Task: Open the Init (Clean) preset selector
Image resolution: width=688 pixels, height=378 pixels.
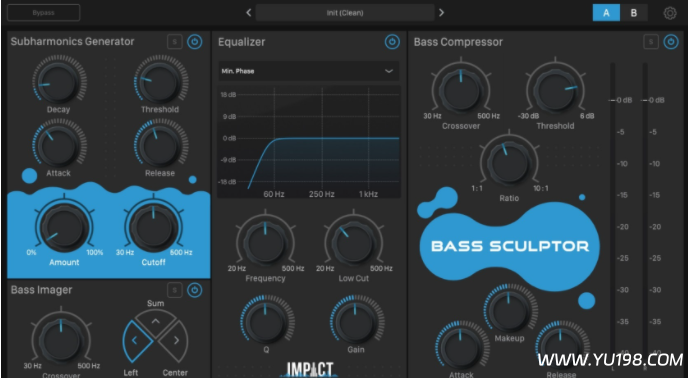Action: 345,13
